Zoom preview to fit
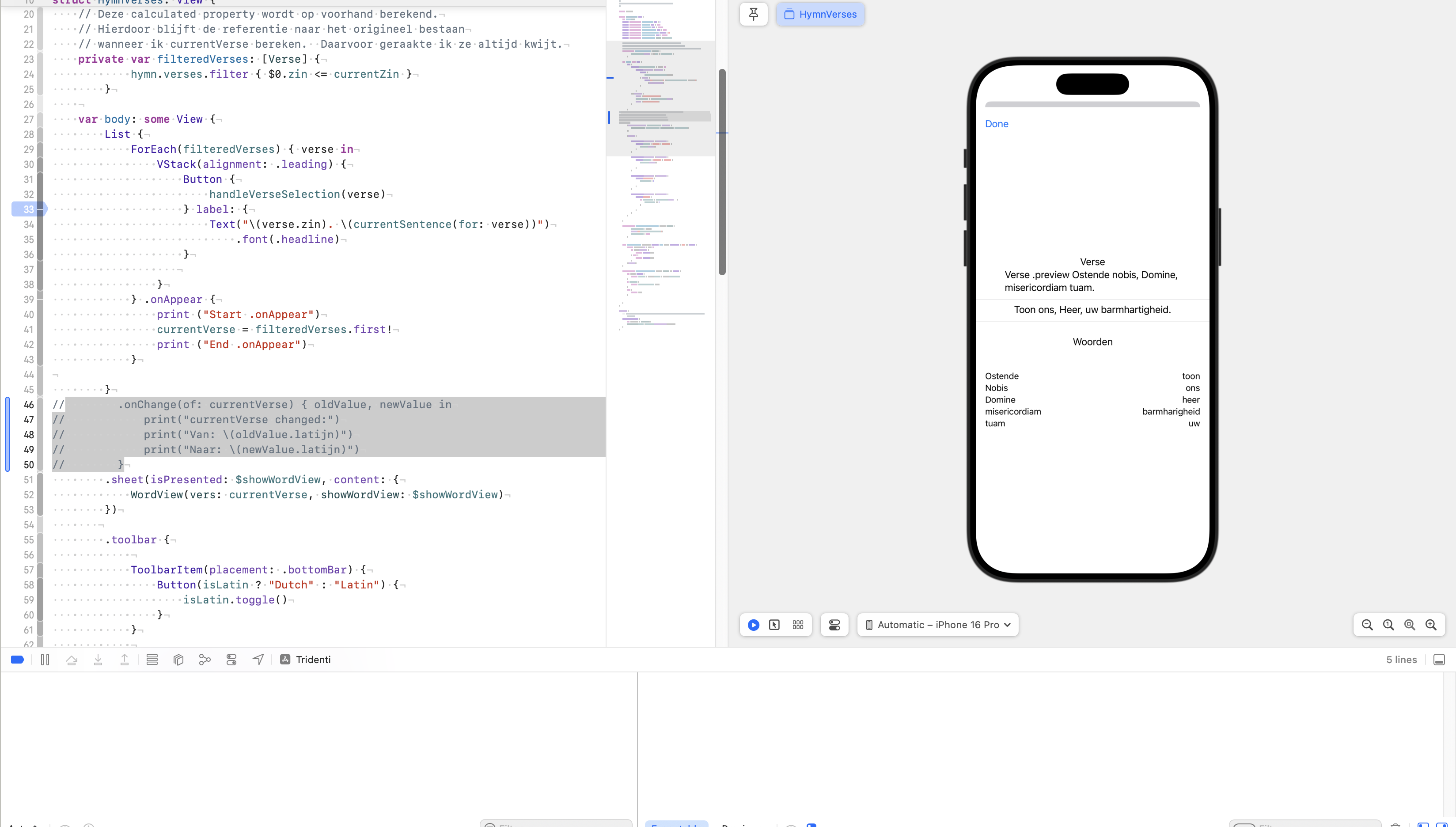This screenshot has height=827, width=1456. (x=1410, y=625)
